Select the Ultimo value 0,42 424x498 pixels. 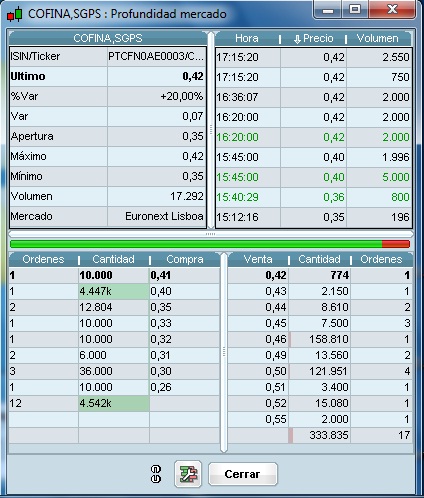pyautogui.click(x=193, y=76)
